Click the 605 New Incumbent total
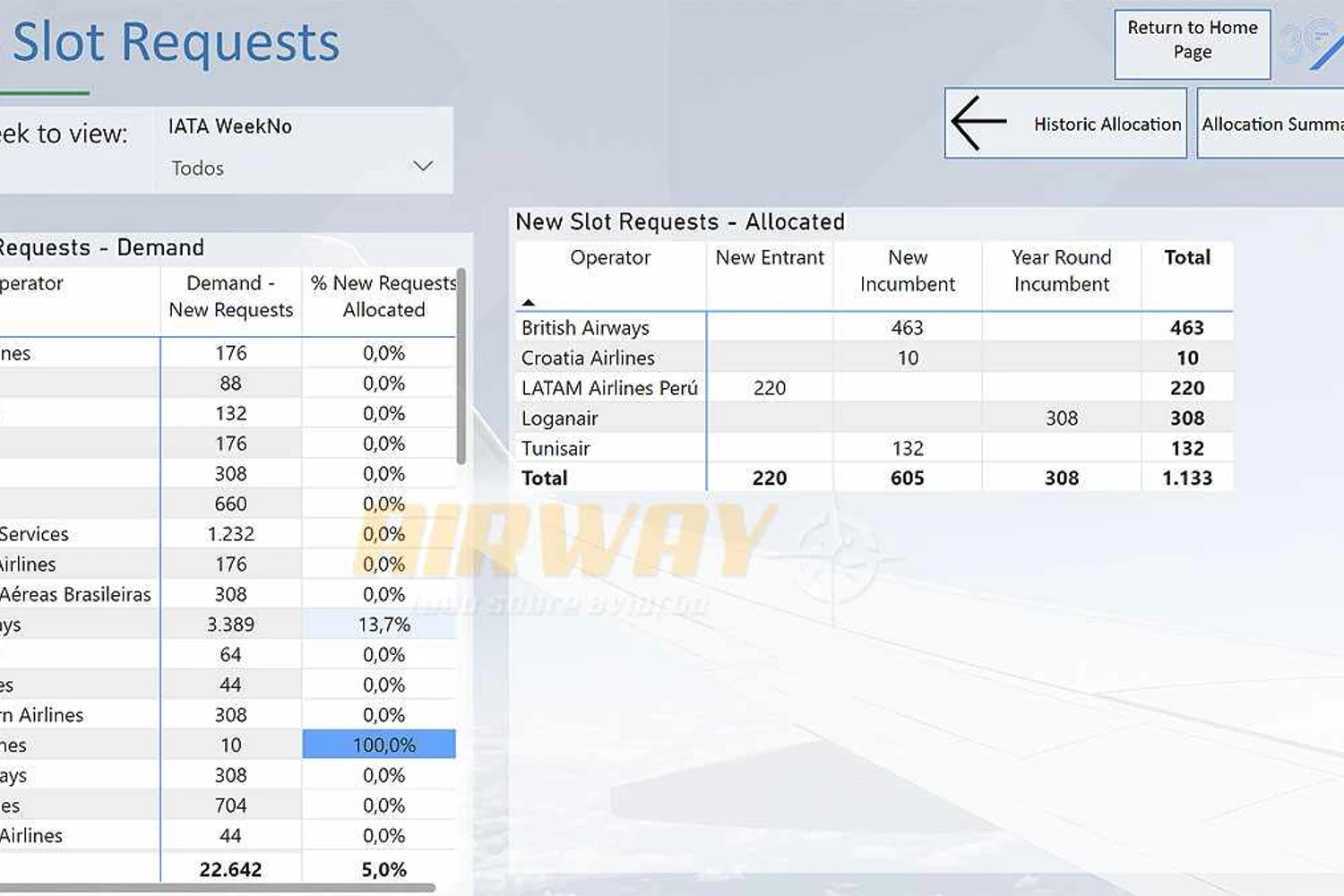This screenshot has height=896, width=1344. [x=908, y=478]
